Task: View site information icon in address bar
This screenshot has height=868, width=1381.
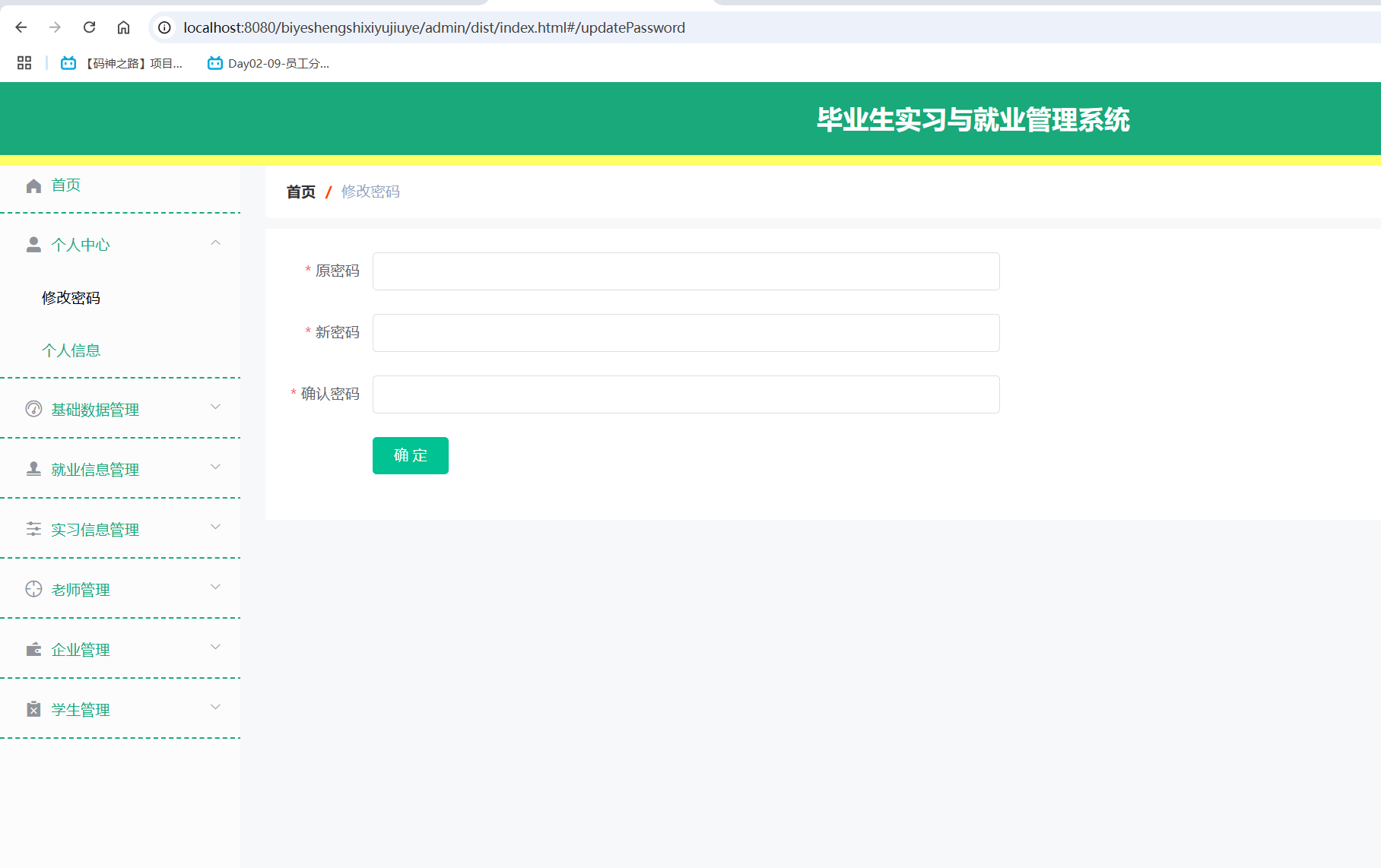Action: 164,27
